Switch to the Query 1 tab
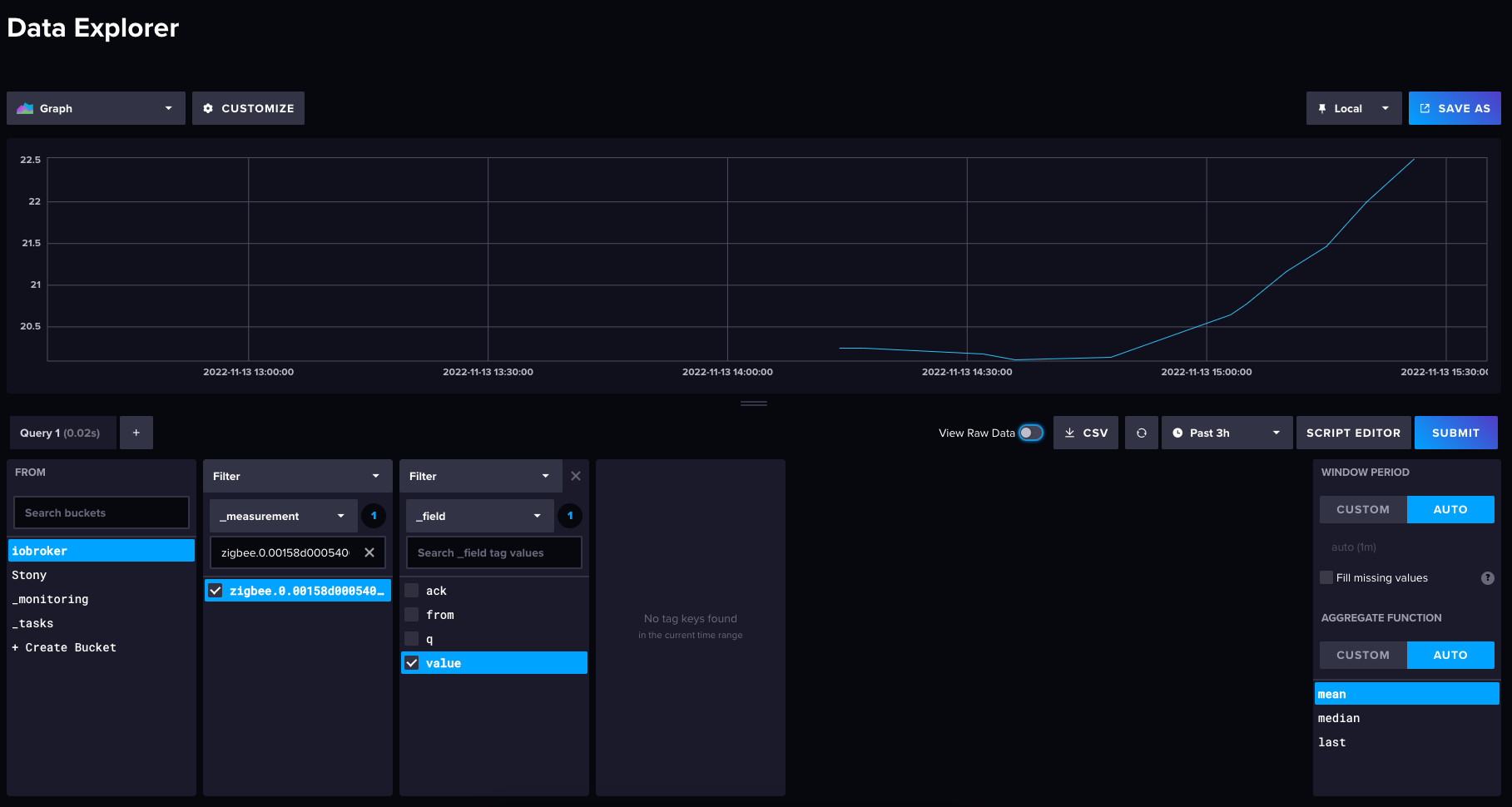 60,433
